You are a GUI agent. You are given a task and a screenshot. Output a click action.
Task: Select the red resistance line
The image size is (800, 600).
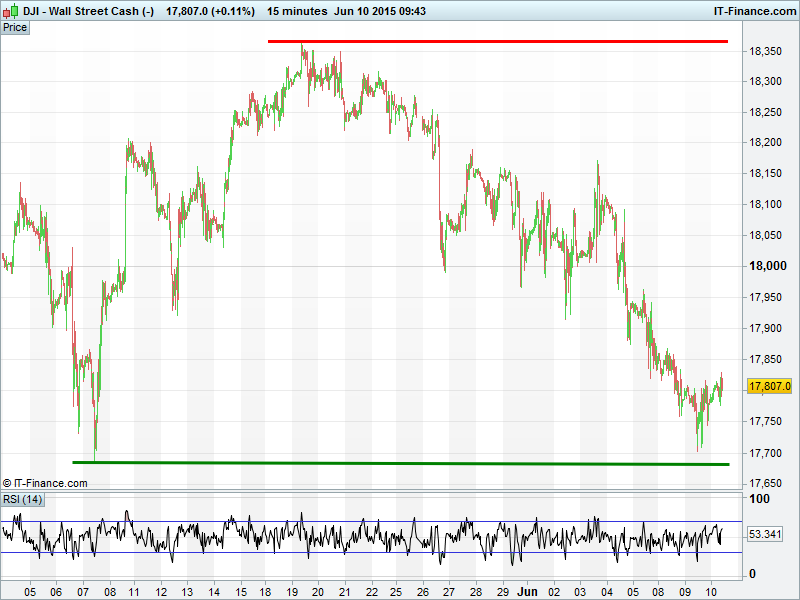click(x=497, y=41)
